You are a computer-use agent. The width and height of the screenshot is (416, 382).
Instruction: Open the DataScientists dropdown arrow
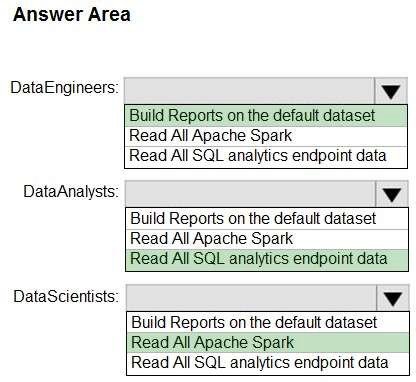[393, 298]
